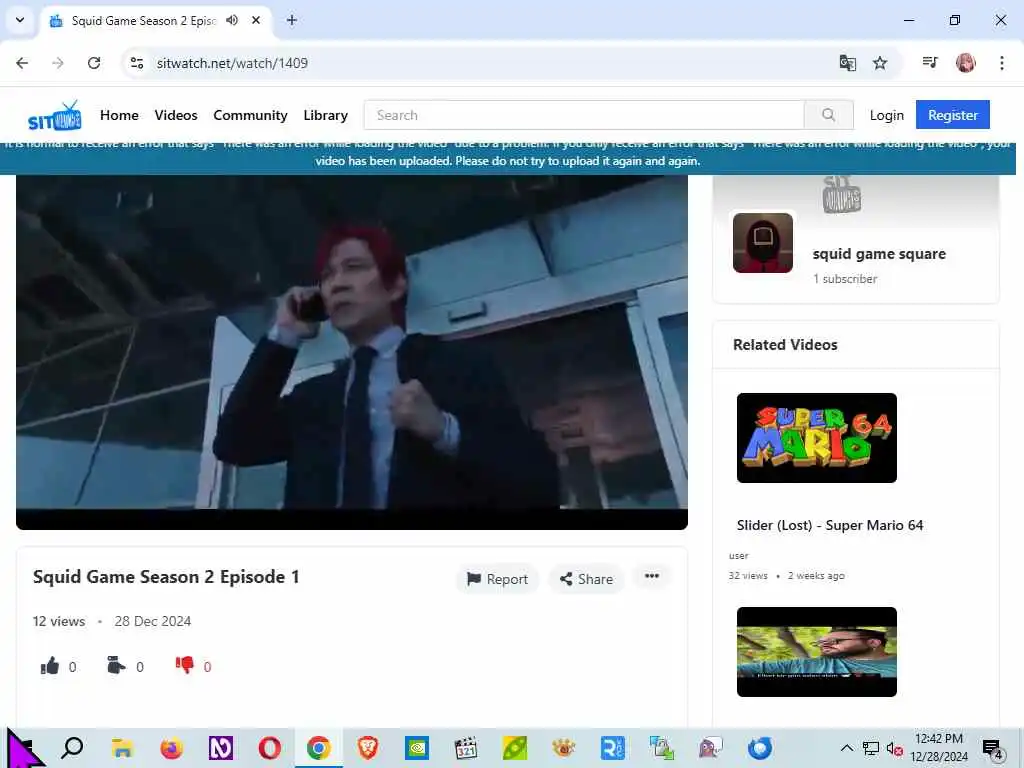Go forward with the browser forward arrow
Image resolution: width=1024 pixels, height=768 pixels.
click(x=58, y=63)
